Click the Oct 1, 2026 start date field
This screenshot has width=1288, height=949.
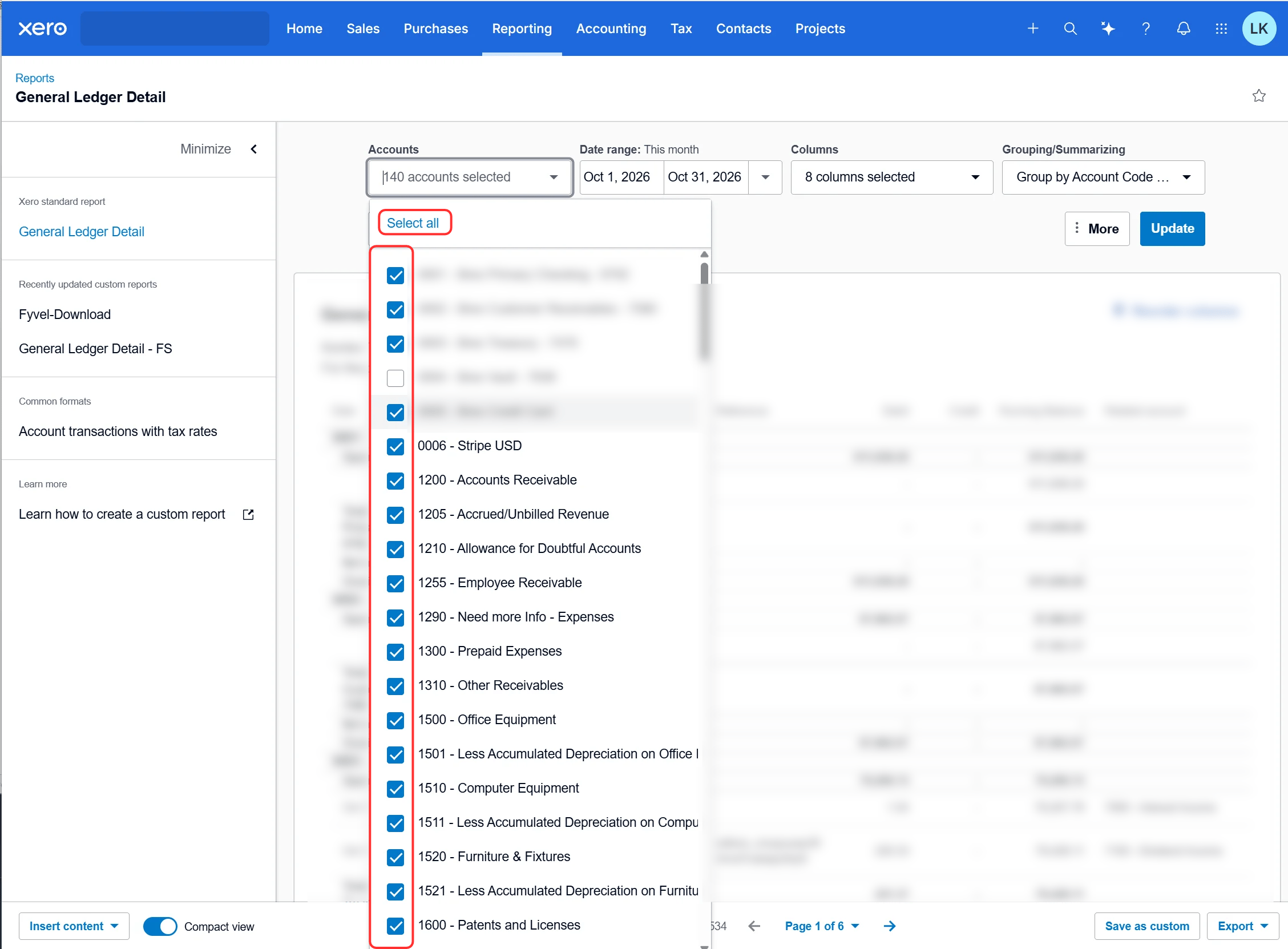[x=621, y=177]
